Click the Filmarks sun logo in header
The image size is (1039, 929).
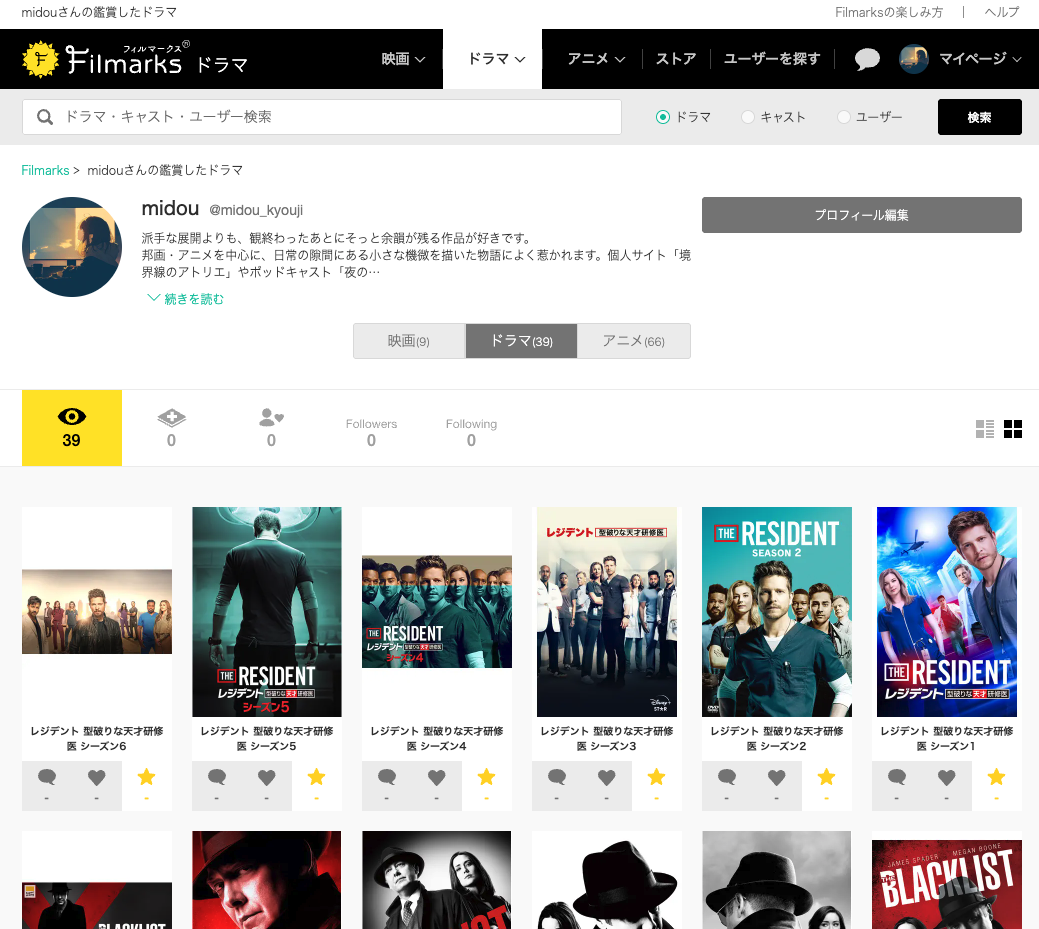point(40,59)
